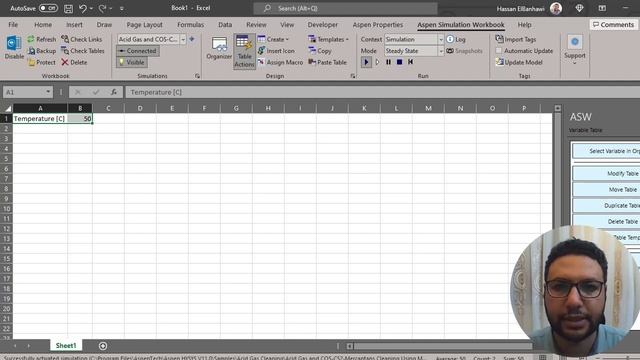Click Move Table in ASW pane
Screen dimensions: 640x360
pos(607,189)
